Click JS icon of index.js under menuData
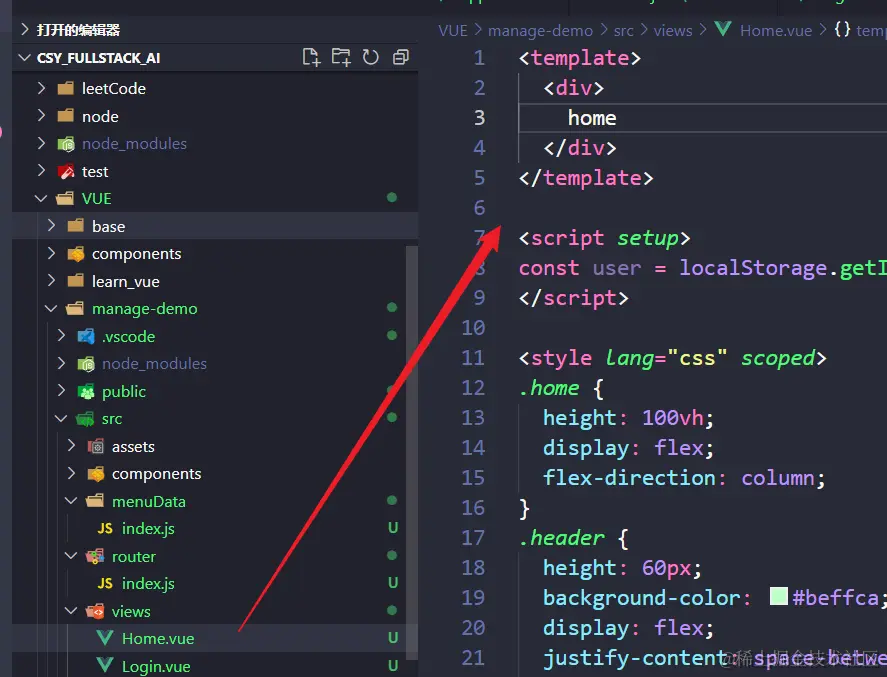 [x=105, y=528]
